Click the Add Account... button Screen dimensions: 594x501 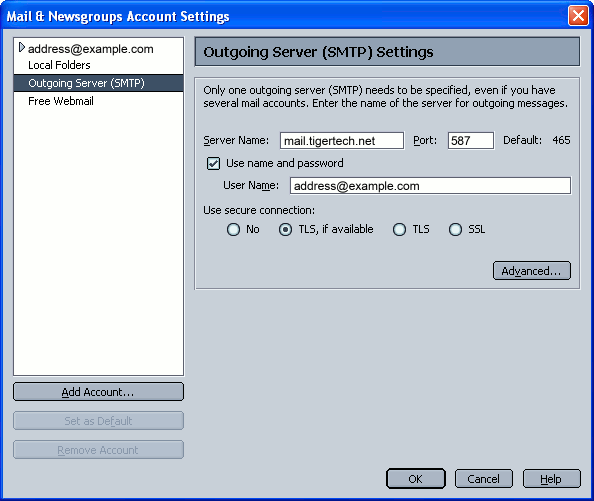tap(98, 392)
